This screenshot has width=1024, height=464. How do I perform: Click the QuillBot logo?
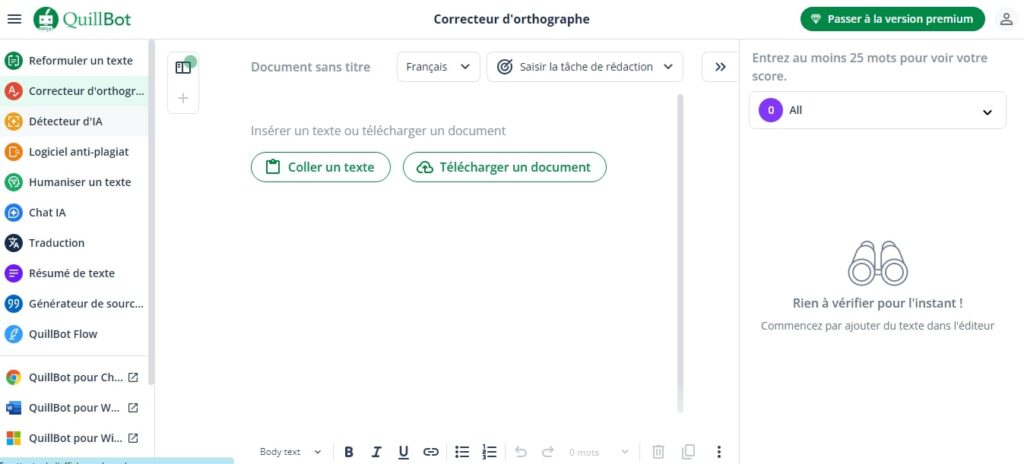[82, 19]
